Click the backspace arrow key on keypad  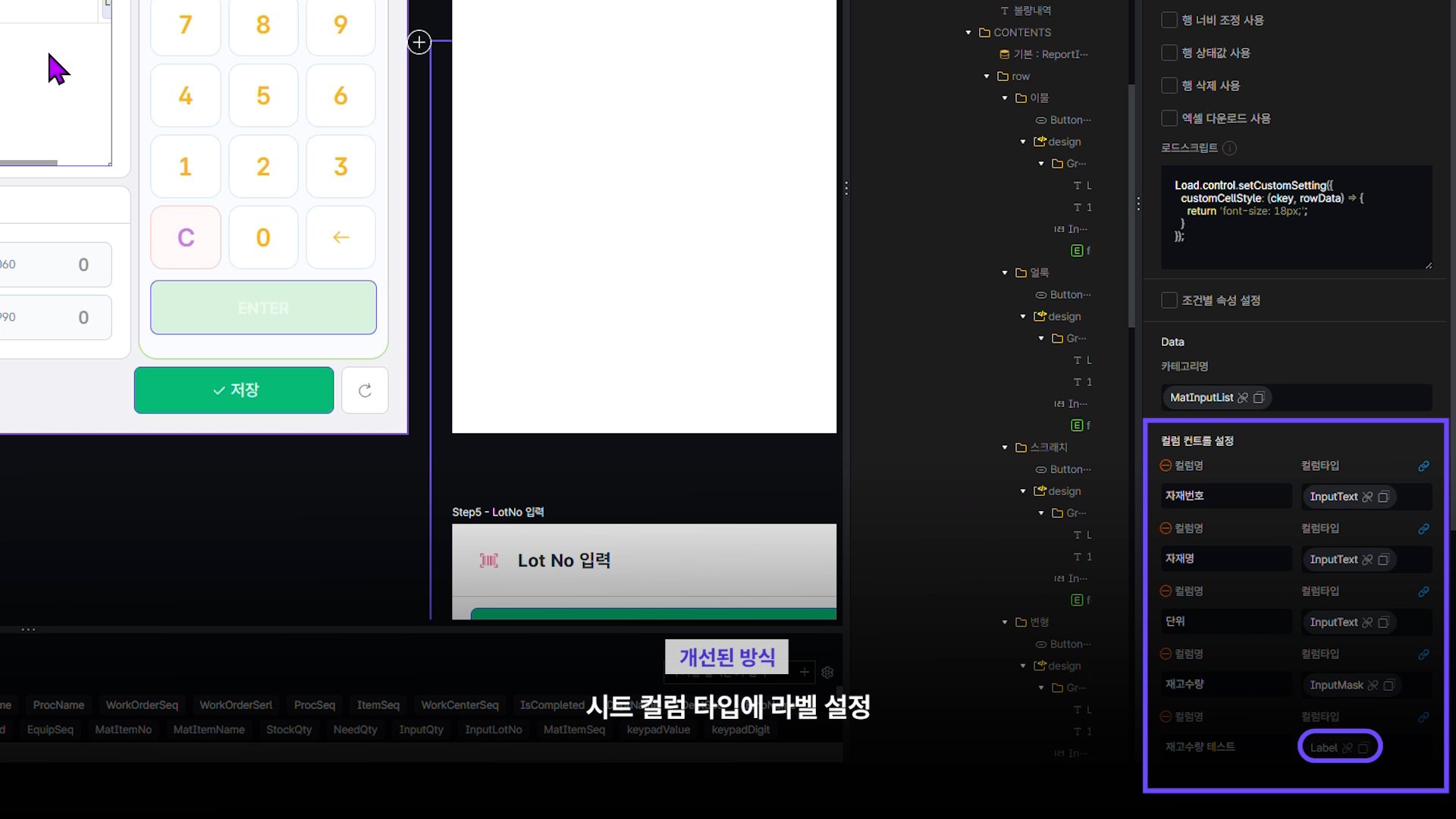(341, 237)
